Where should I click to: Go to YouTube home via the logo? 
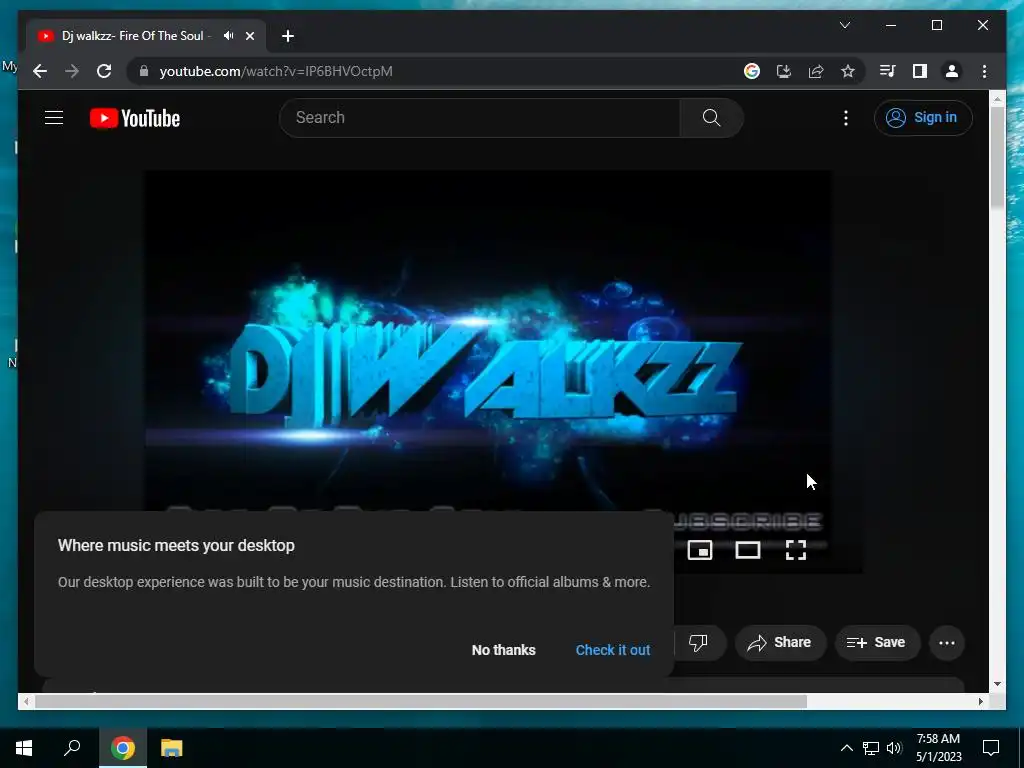point(135,118)
